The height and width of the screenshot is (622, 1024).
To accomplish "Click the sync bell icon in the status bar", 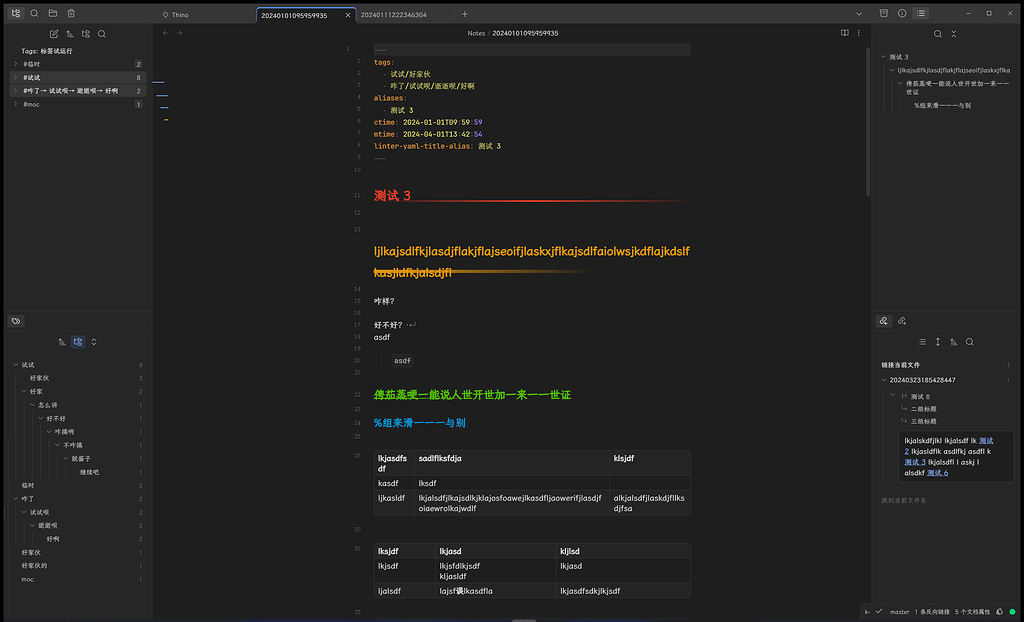I will tap(999, 611).
